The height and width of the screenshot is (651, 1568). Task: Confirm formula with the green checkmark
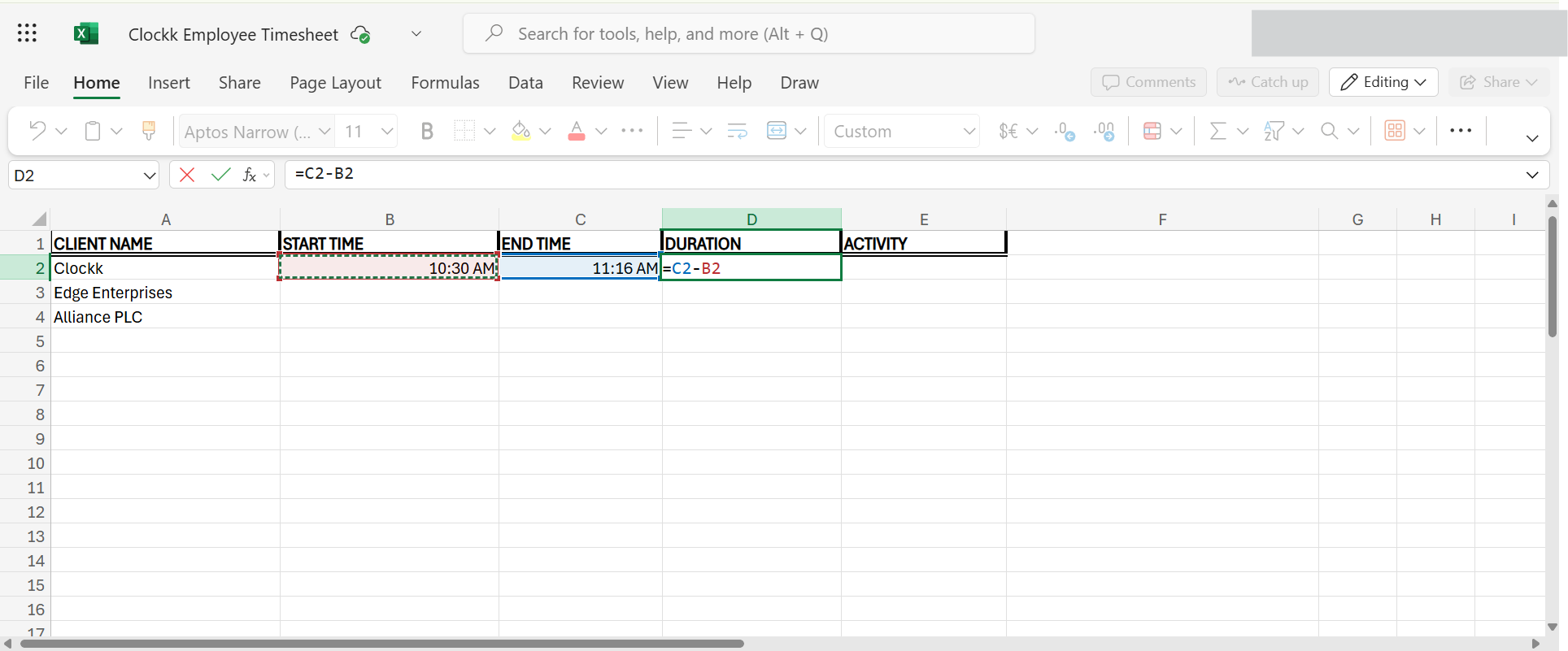pos(220,175)
